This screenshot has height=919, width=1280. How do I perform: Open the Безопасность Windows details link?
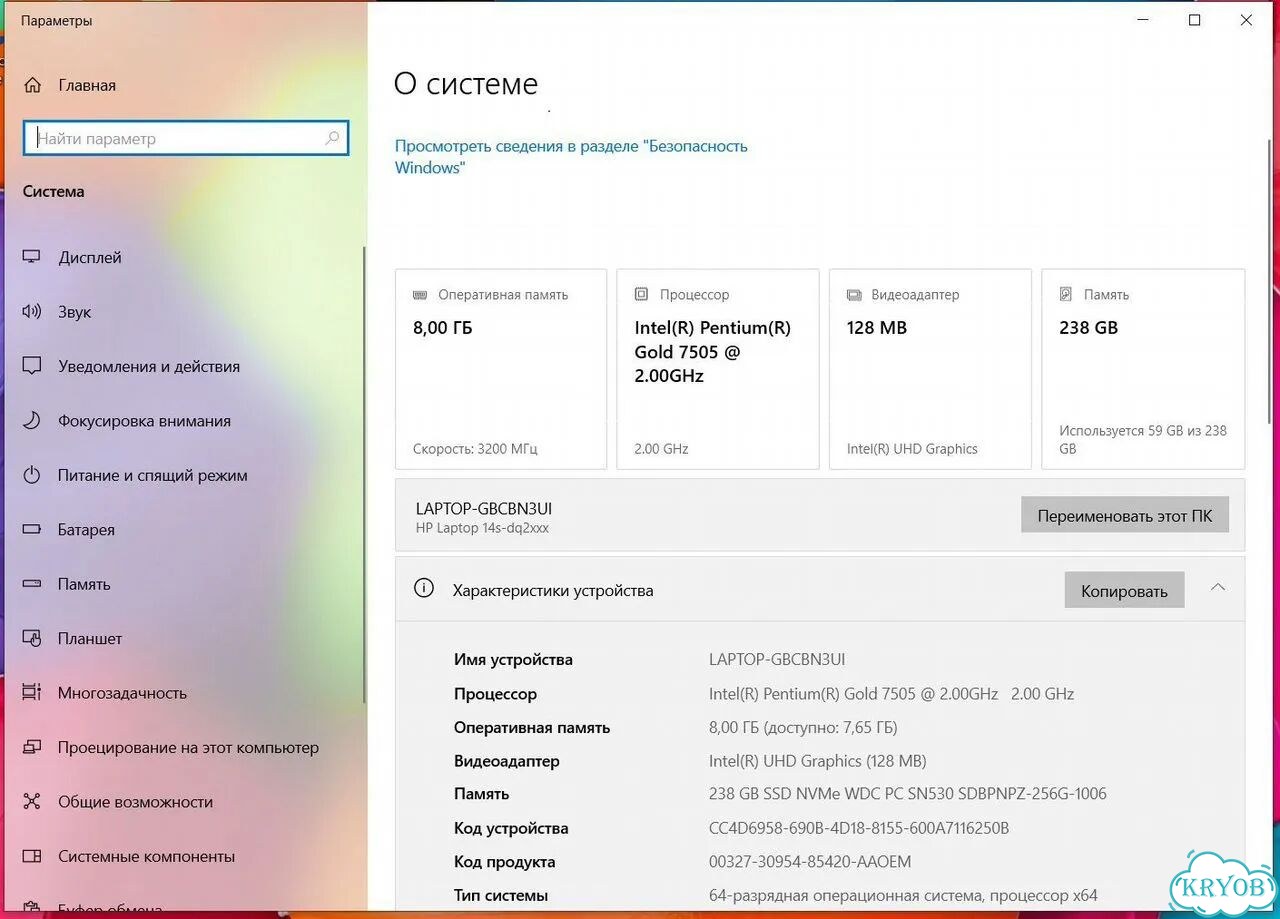click(571, 156)
